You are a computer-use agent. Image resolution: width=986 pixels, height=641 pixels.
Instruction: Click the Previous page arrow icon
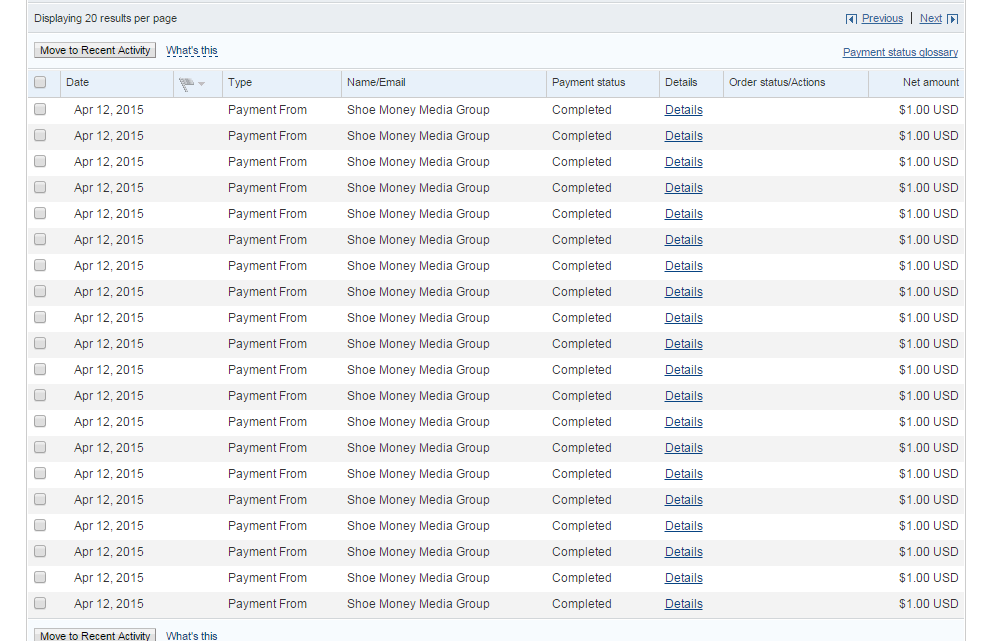pos(851,19)
